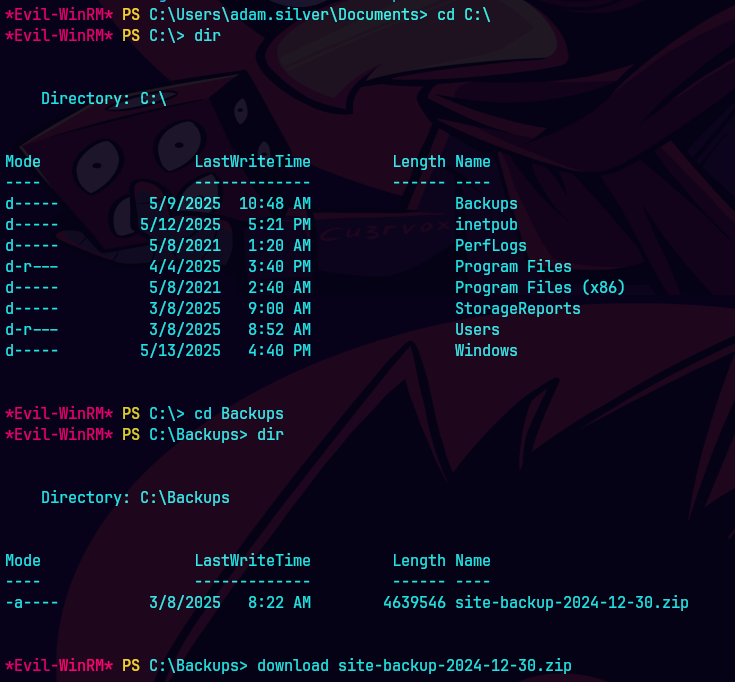
Task: Click the 'Mode' header of the C:\ listing
Action: click(x=23, y=162)
